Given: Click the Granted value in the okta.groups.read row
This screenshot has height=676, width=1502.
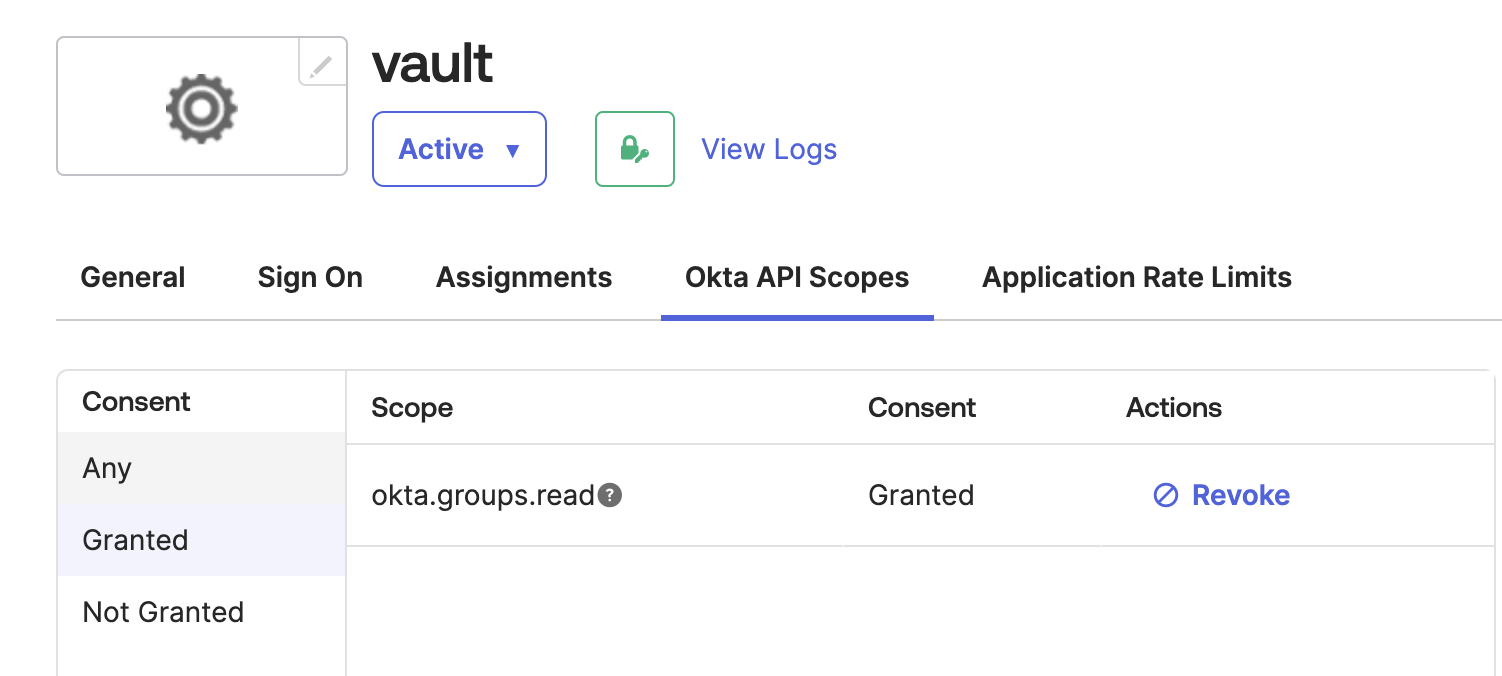Looking at the screenshot, I should click(921, 495).
